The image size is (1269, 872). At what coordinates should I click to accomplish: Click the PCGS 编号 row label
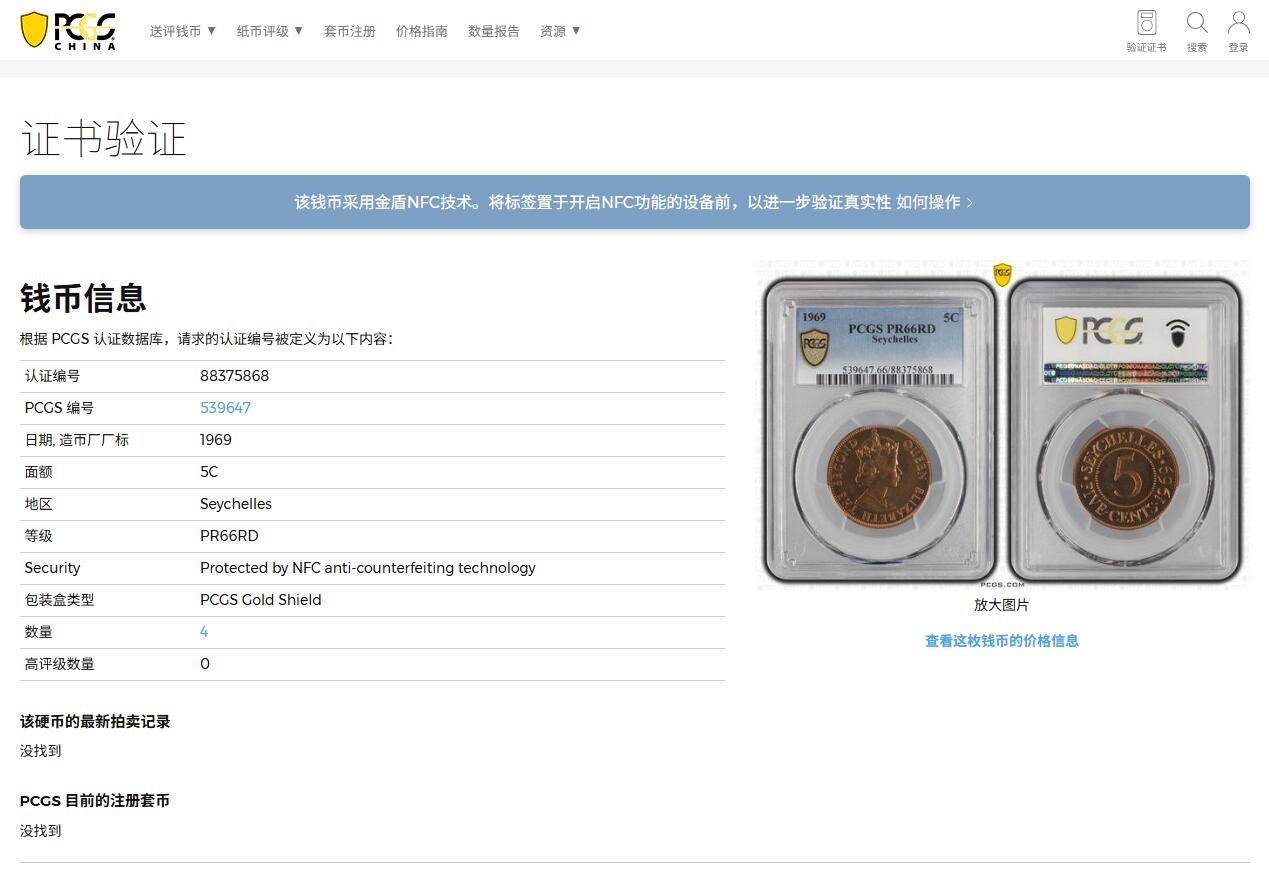pyautogui.click(x=59, y=408)
